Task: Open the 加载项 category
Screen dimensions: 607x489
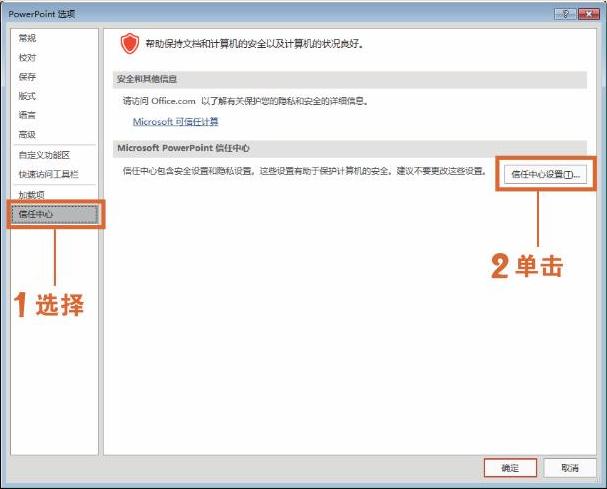Action: (x=32, y=195)
